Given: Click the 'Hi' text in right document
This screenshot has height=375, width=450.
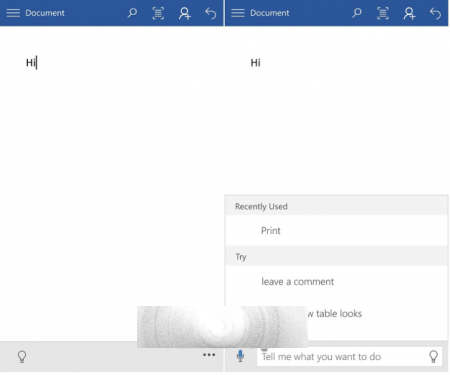Looking at the screenshot, I should pyautogui.click(x=256, y=62).
